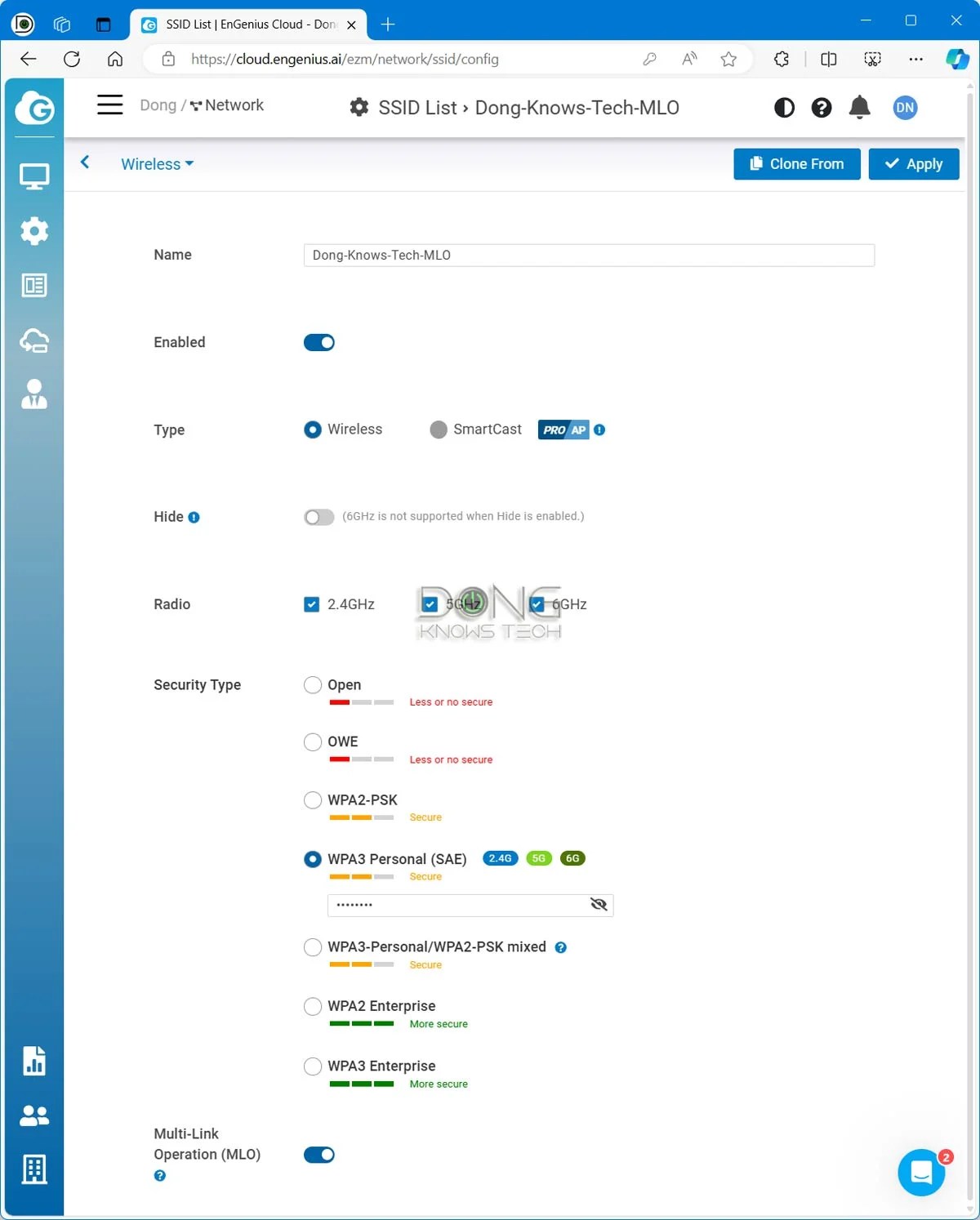The width and height of the screenshot is (980, 1220).
Task: Click the info icon next to Hide
Action: click(194, 518)
